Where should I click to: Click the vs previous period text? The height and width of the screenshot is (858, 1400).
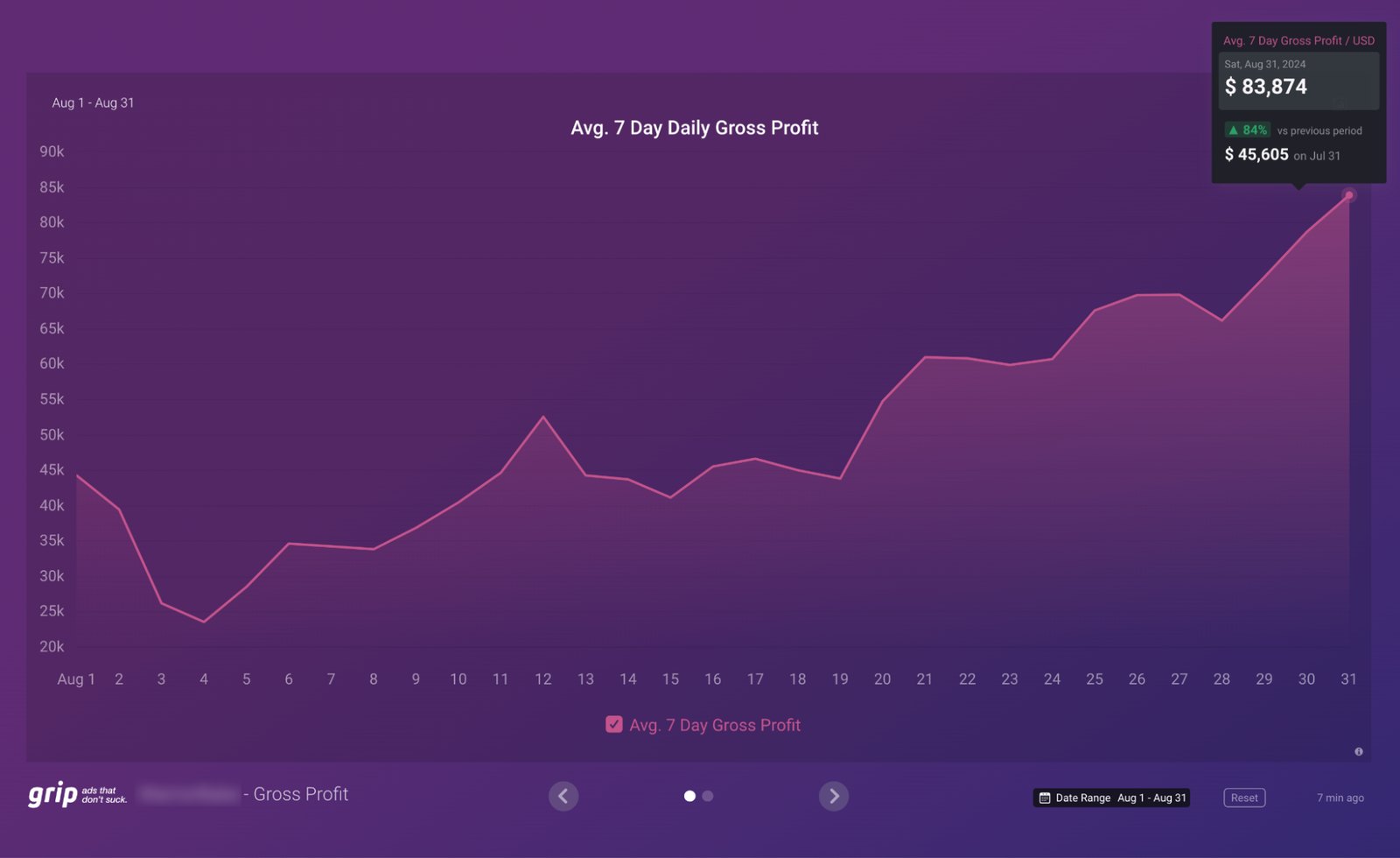pos(1319,130)
